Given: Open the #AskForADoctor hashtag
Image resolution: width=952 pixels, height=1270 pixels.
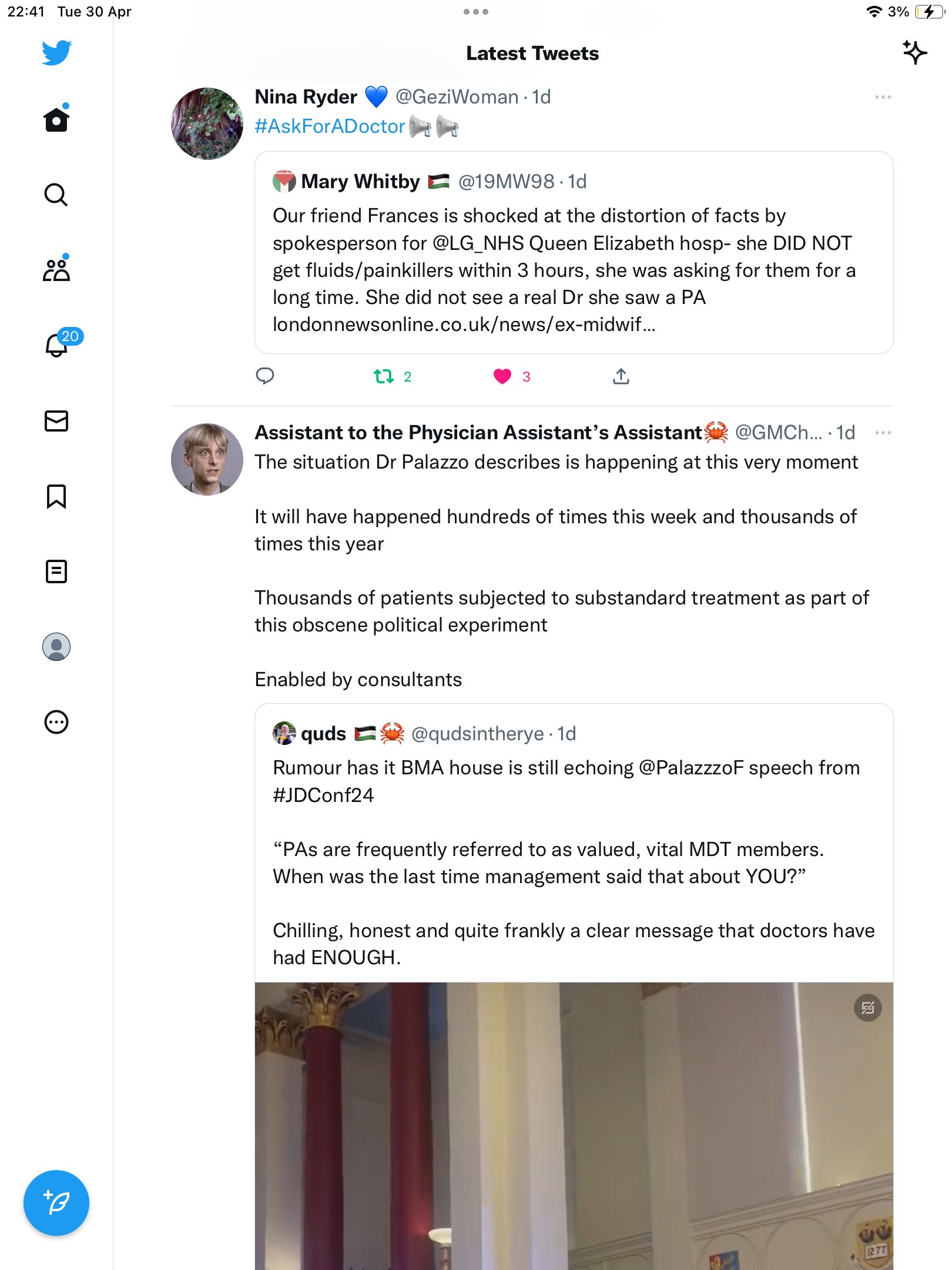Looking at the screenshot, I should click(x=330, y=126).
